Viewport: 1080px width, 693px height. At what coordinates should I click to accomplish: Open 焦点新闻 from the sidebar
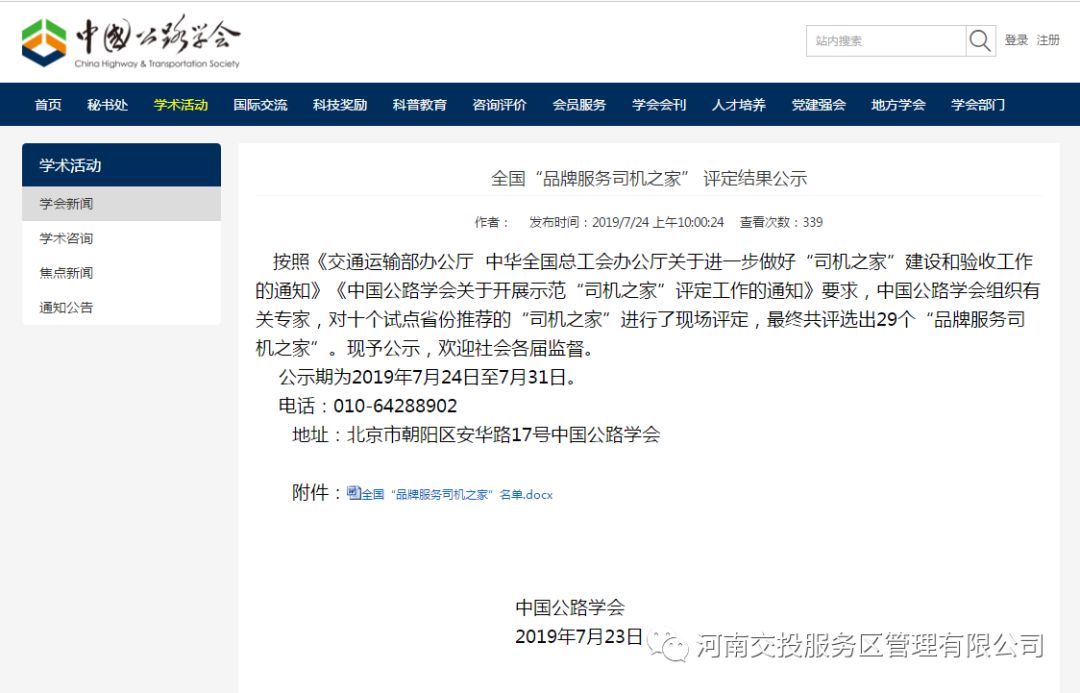pyautogui.click(x=66, y=273)
